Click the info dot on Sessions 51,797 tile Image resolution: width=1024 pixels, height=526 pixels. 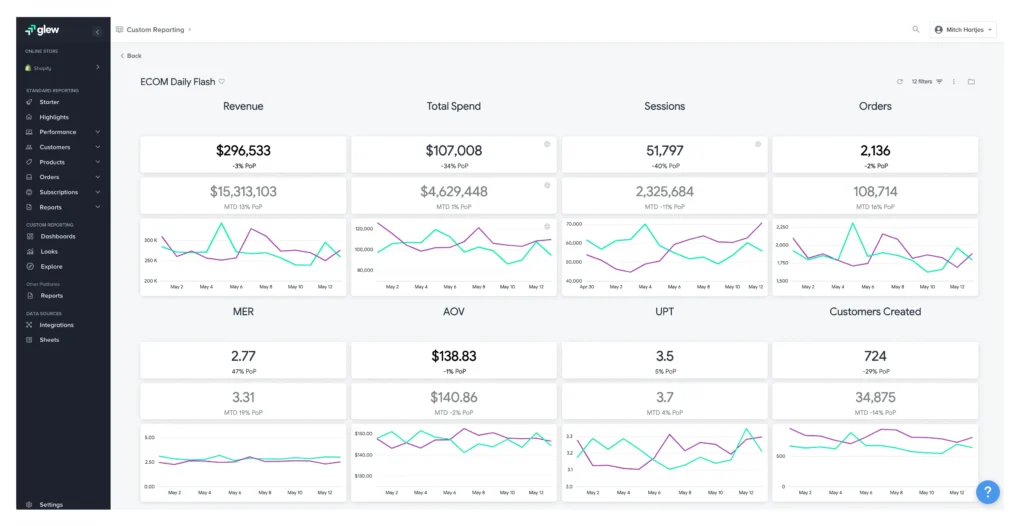(758, 144)
